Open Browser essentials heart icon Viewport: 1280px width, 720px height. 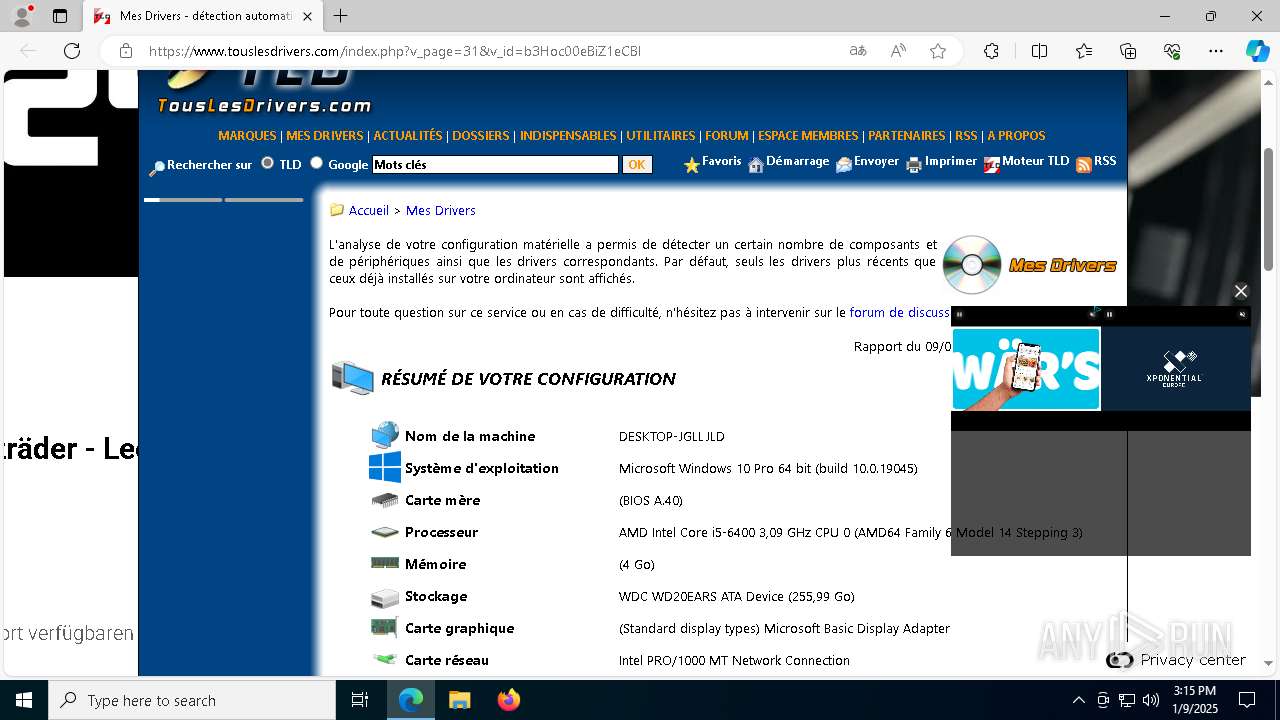(x=1172, y=51)
